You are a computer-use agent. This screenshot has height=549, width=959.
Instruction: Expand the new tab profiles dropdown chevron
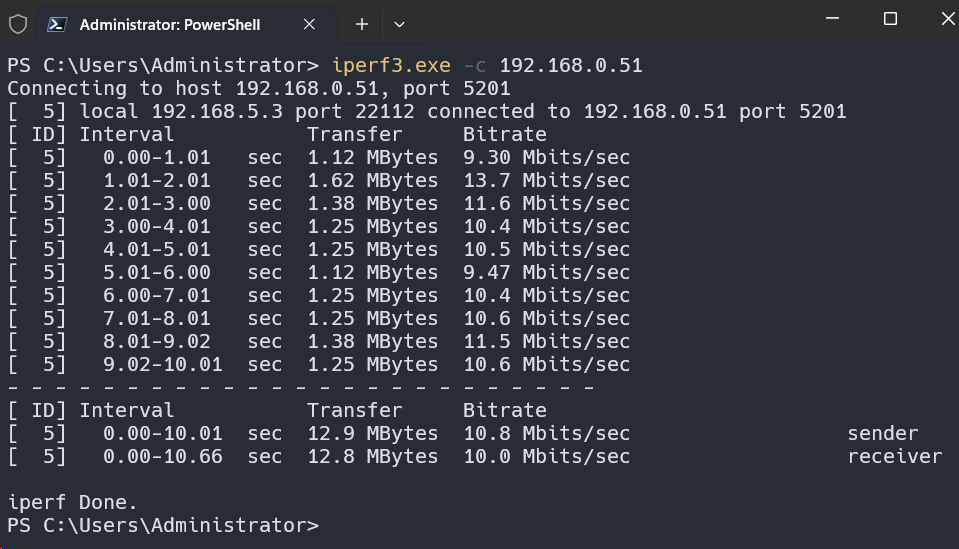(400, 24)
